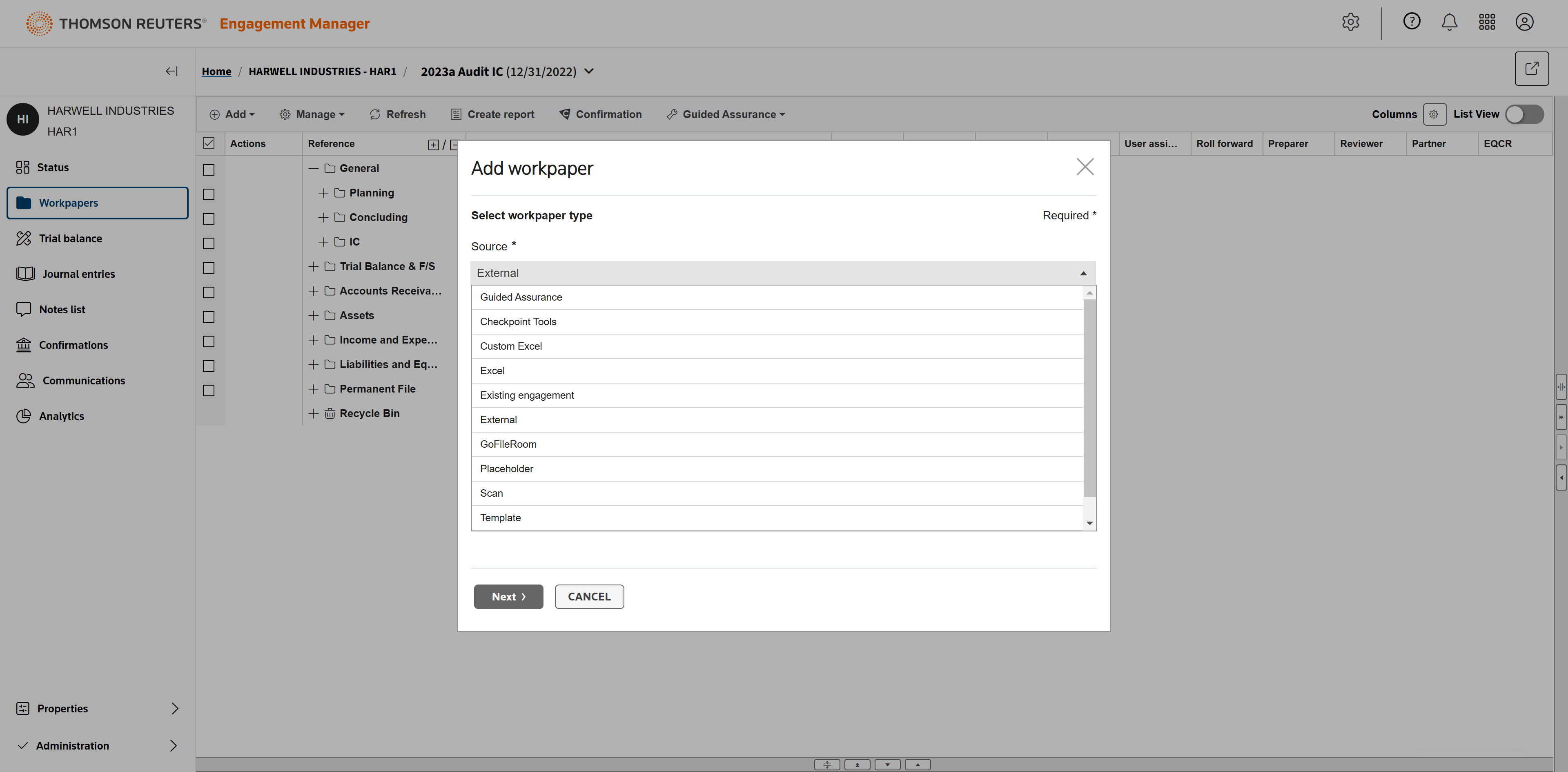Choose the Placeholder source option
Viewport: 1568px width, 772px height.
tap(506, 469)
